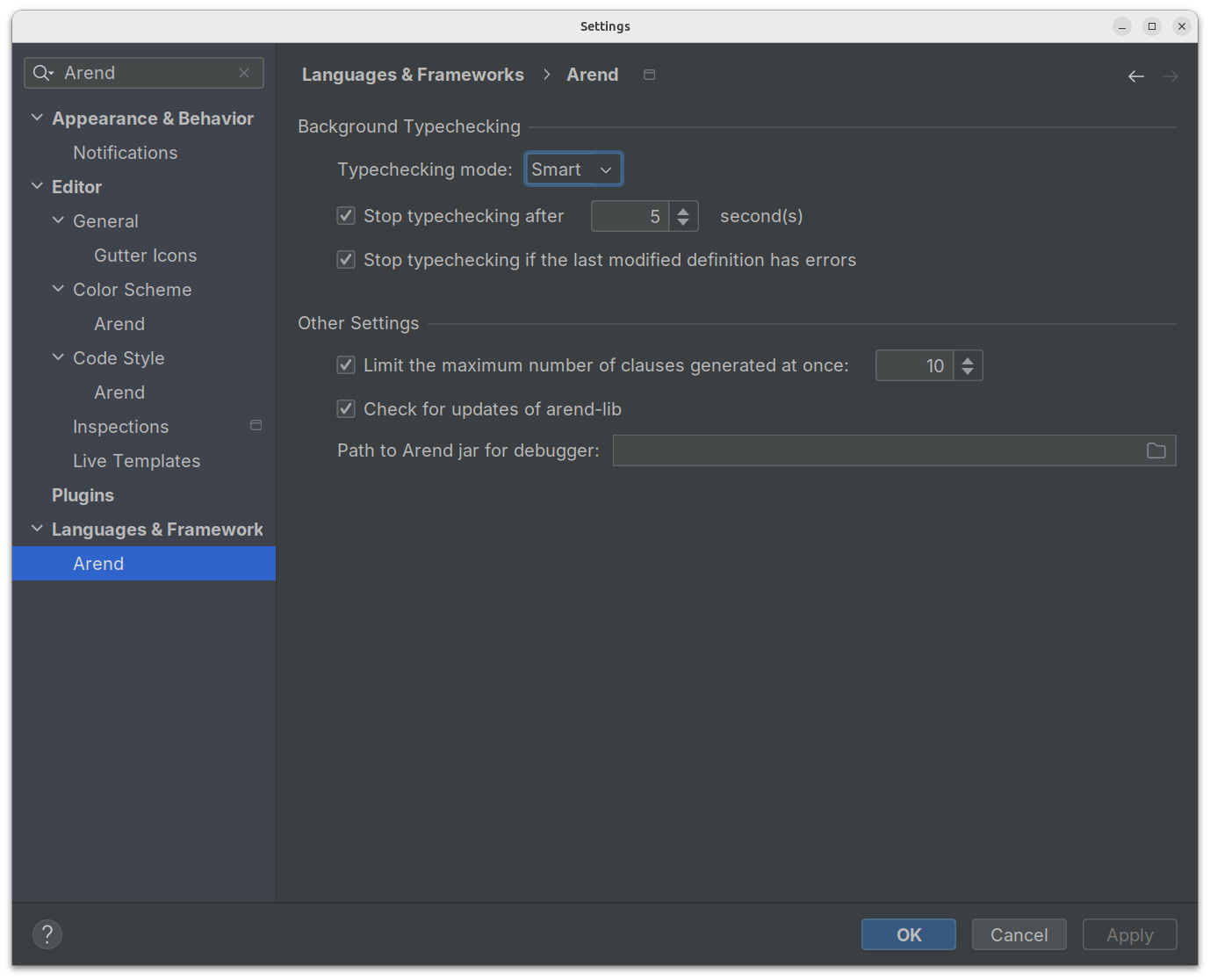Image resolution: width=1210 pixels, height=980 pixels.
Task: Open search history magnifier icon
Action: 43,73
